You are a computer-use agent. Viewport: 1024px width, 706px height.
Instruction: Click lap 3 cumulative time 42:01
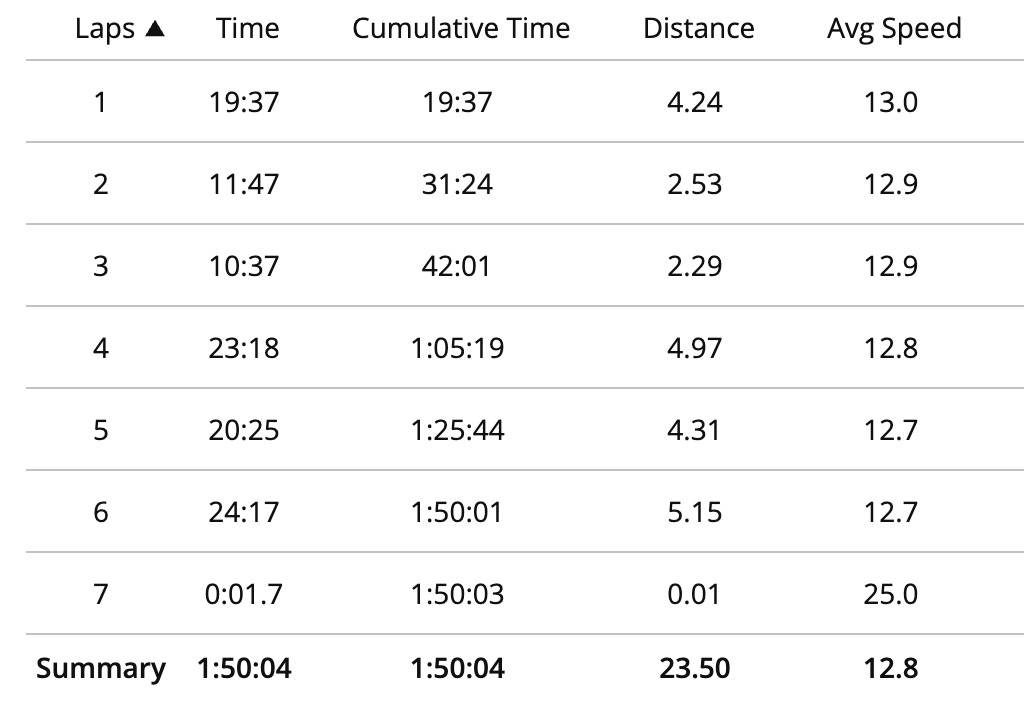point(456,266)
